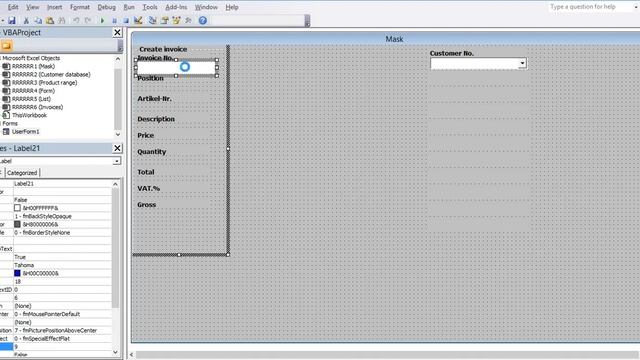The width and height of the screenshot is (640, 360).
Task: Click the Label21 name property value
Action: (x=62, y=184)
